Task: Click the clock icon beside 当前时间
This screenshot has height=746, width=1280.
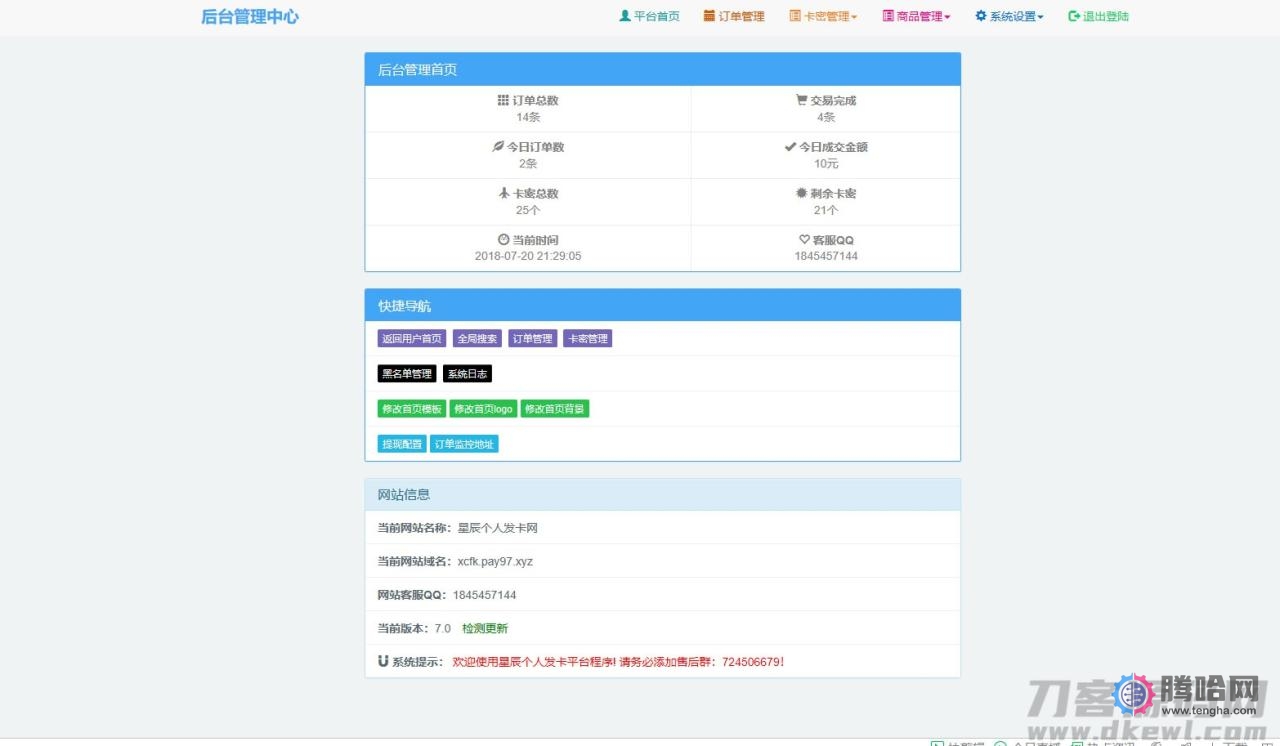Action: 503,239
